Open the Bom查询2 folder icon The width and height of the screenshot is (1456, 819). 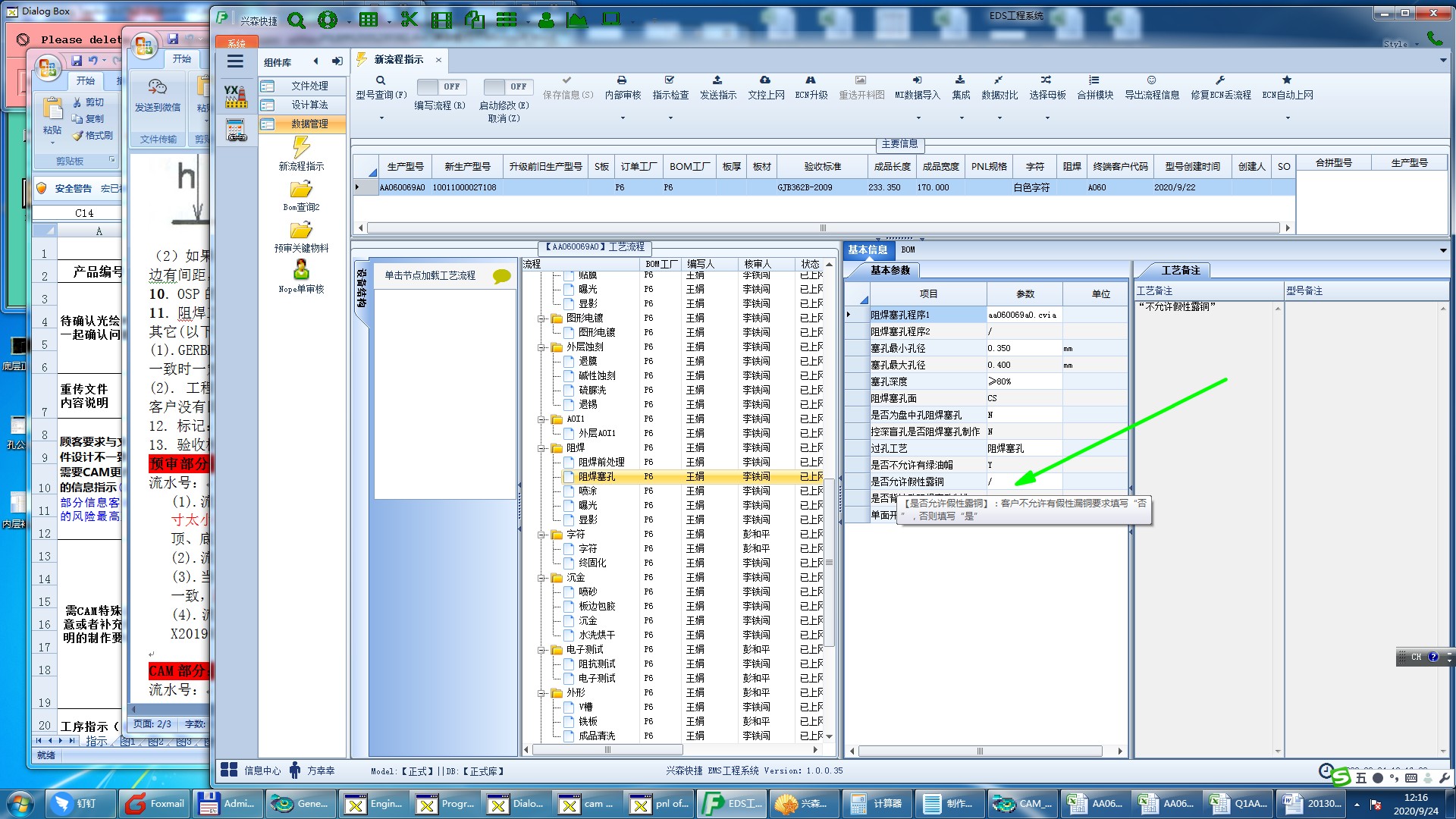(301, 189)
